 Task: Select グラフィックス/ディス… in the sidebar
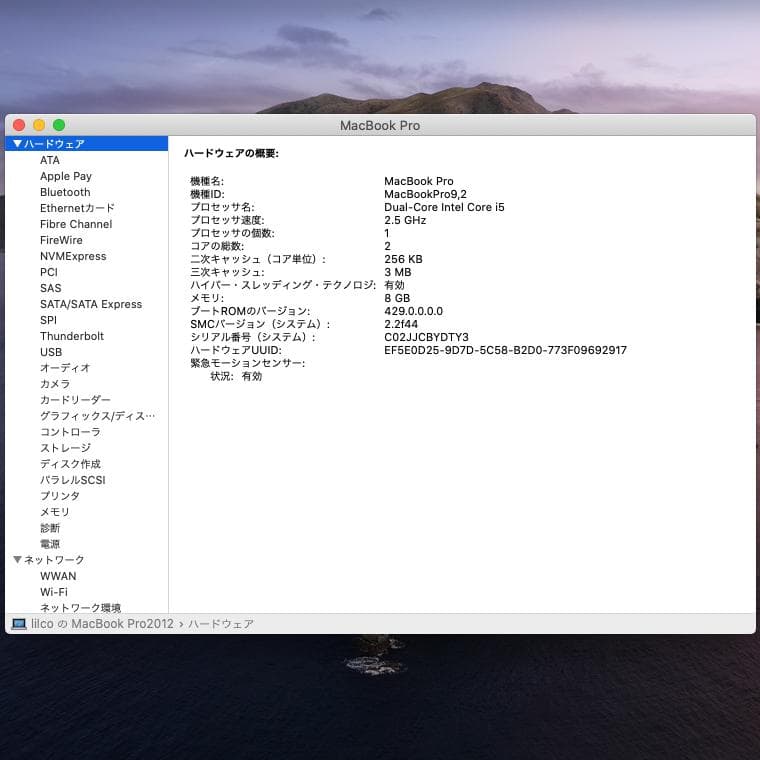click(97, 416)
